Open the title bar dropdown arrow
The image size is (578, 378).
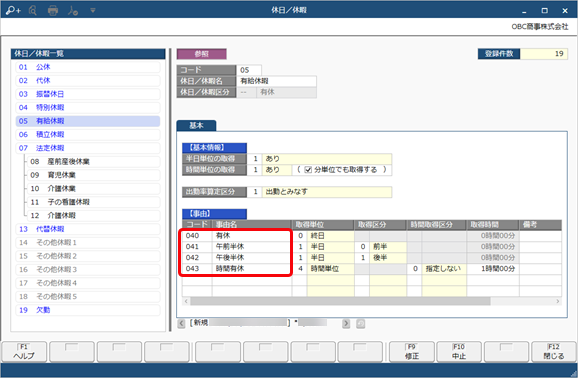(x=93, y=11)
